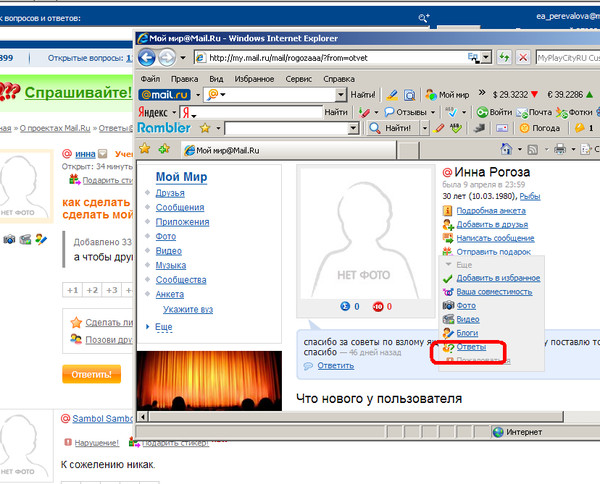
Task: Open the Яндекс logo dropdown arrow
Action: (x=174, y=112)
